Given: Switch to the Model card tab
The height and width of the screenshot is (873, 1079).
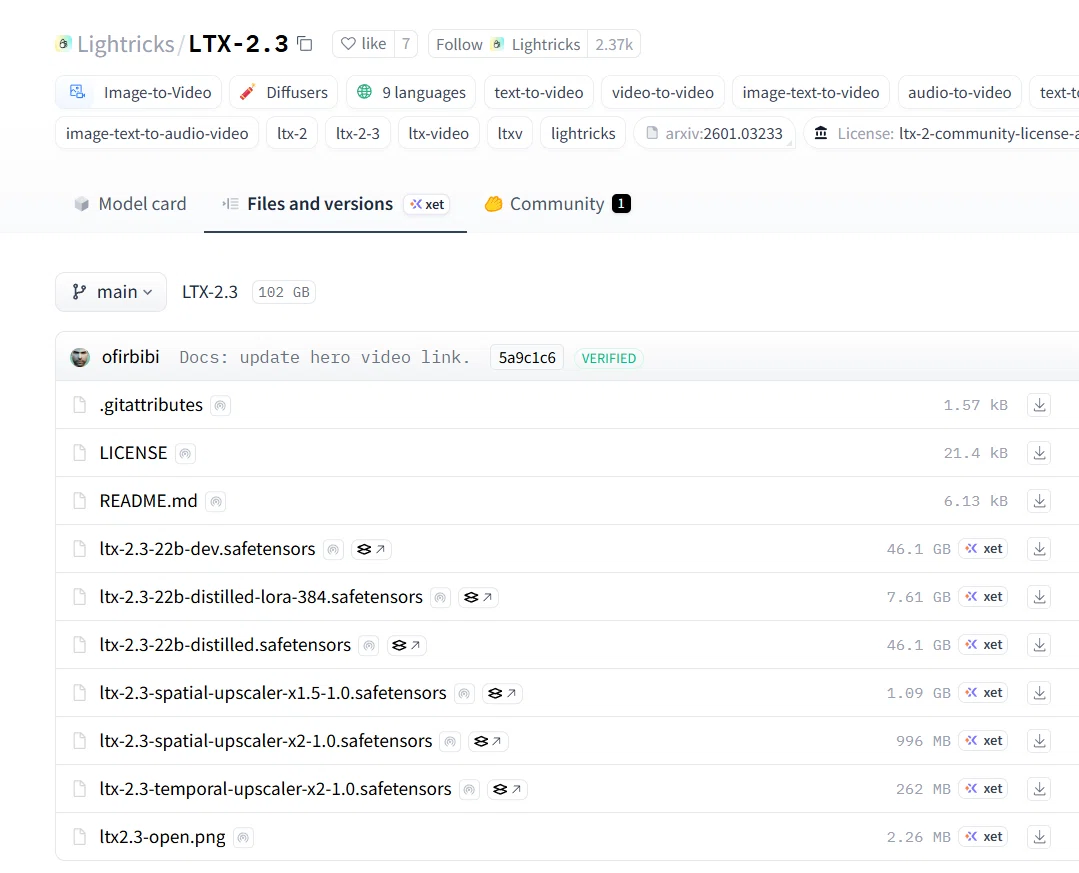Looking at the screenshot, I should 130,204.
